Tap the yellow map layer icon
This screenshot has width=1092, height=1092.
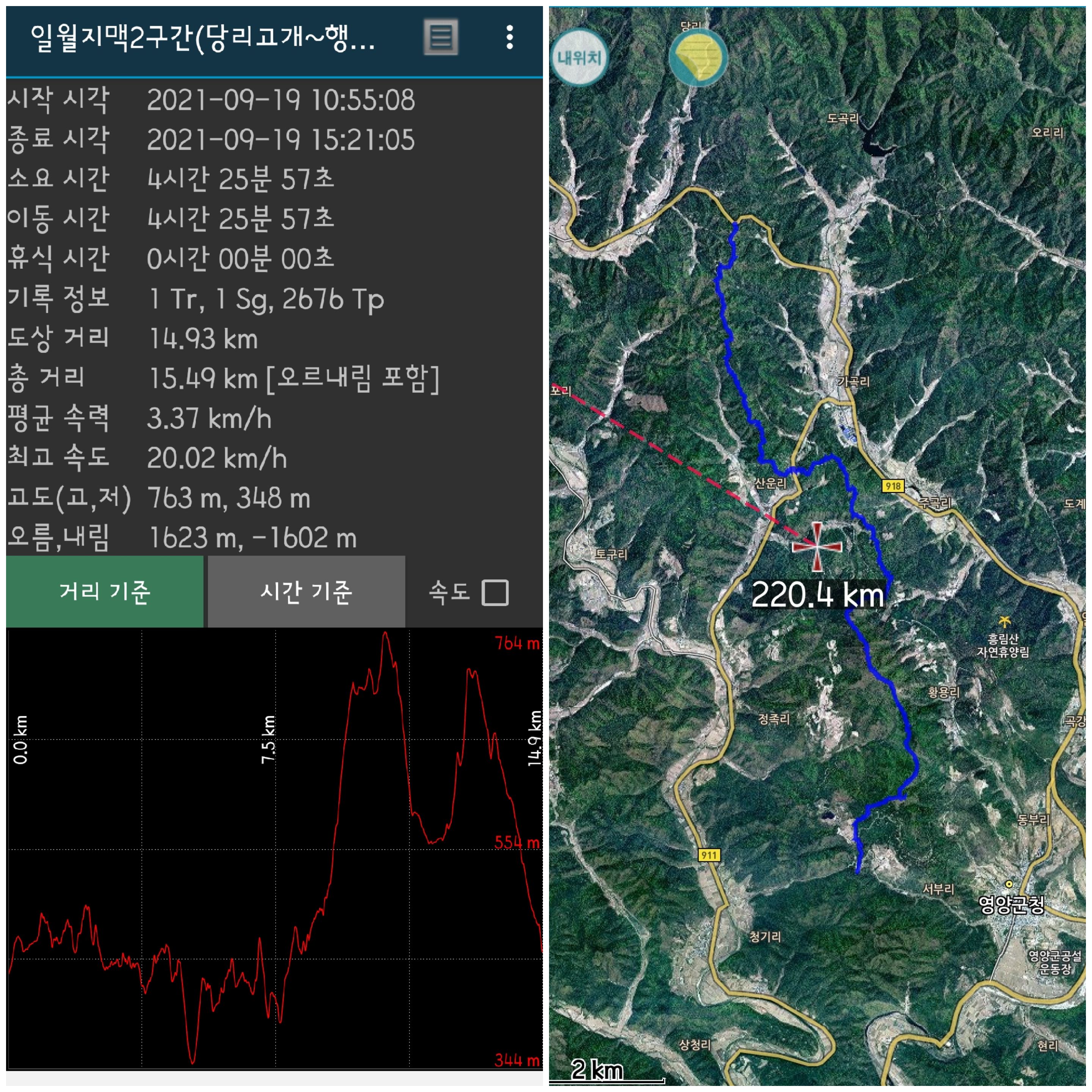click(698, 57)
